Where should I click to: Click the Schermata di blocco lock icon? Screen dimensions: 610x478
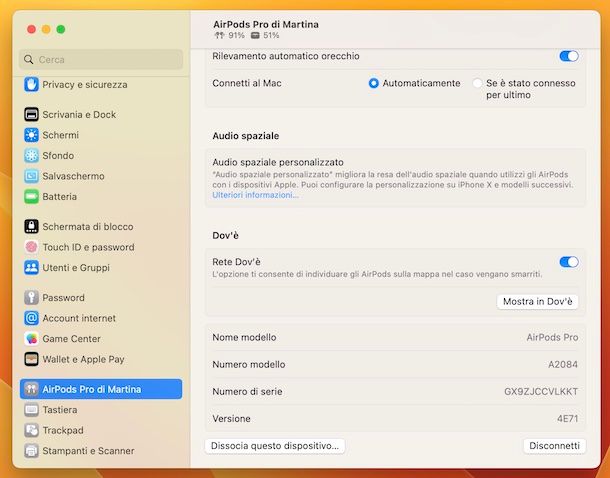click(x=31, y=226)
